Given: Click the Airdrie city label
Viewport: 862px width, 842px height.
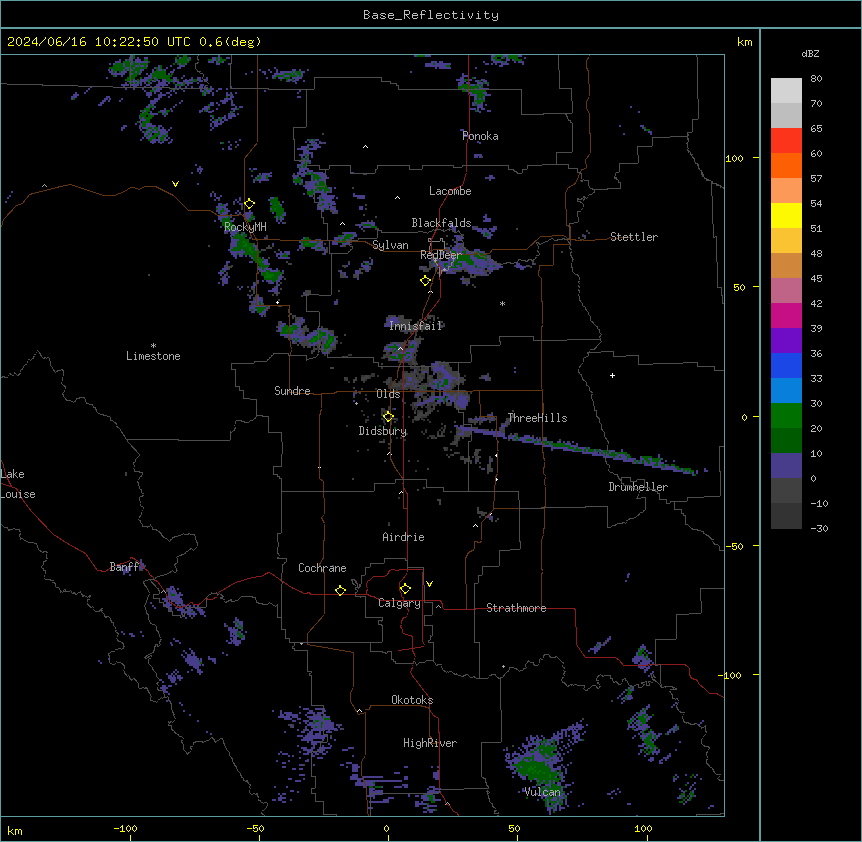Looking at the screenshot, I should (403, 537).
